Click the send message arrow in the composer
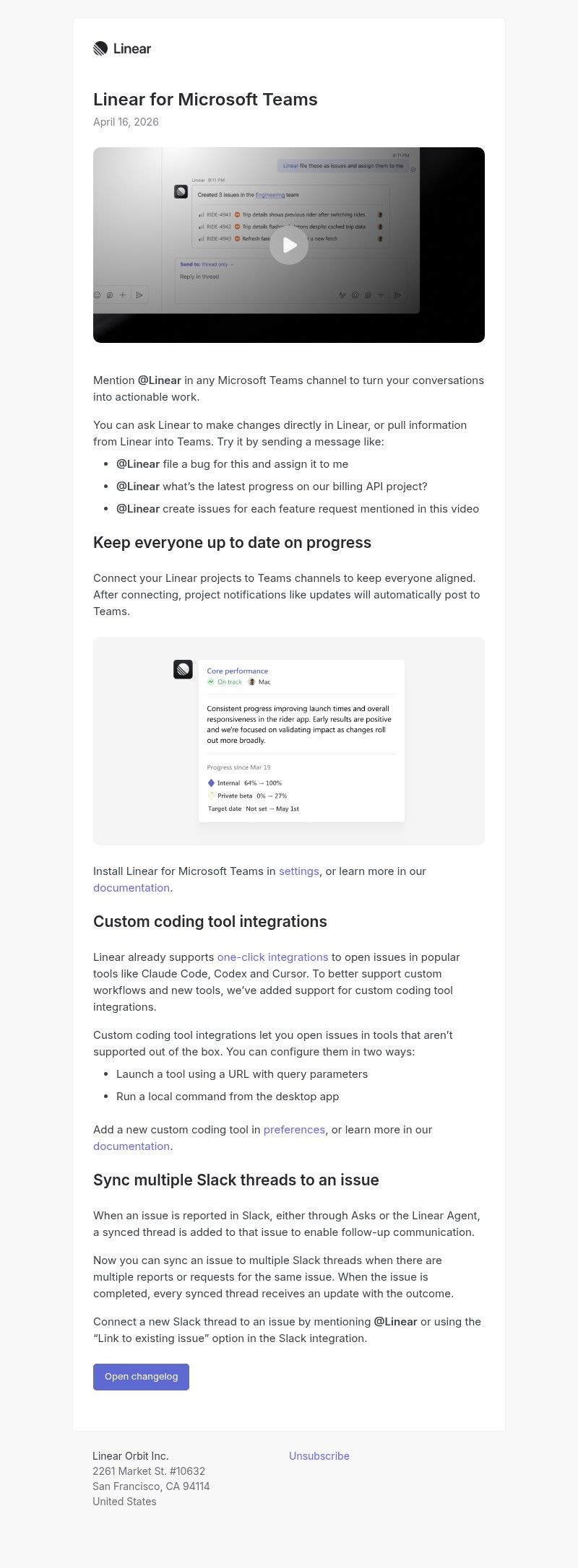The height and width of the screenshot is (1568, 578). tap(398, 295)
